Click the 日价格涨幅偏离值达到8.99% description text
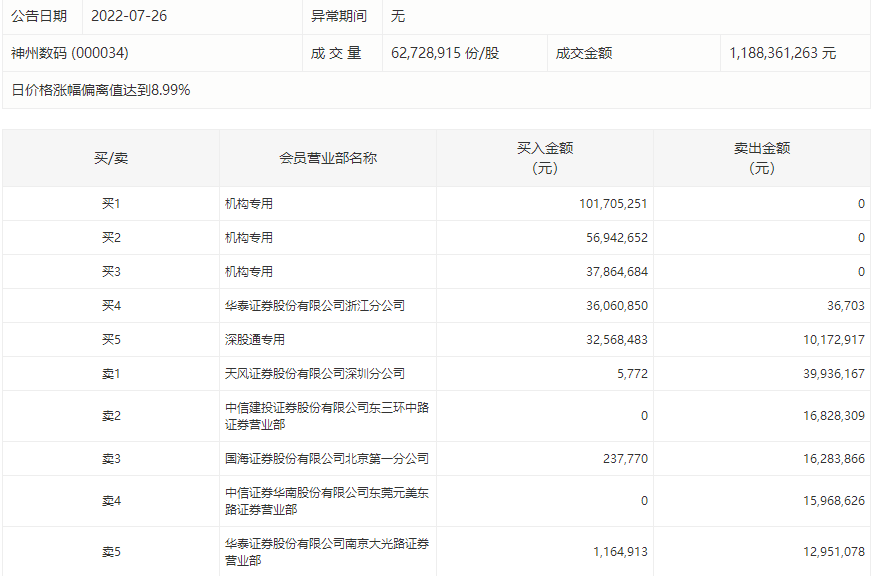 (100, 90)
